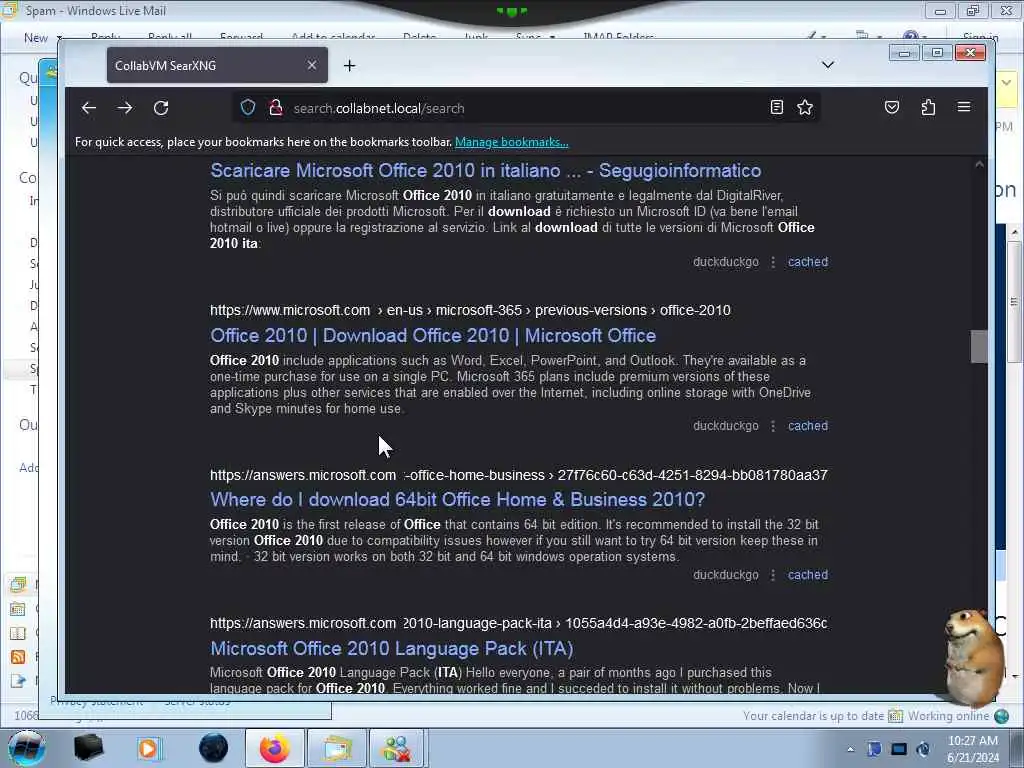Screen dimensions: 1024x768
Task: Reload the current search page
Action: click(x=161, y=108)
